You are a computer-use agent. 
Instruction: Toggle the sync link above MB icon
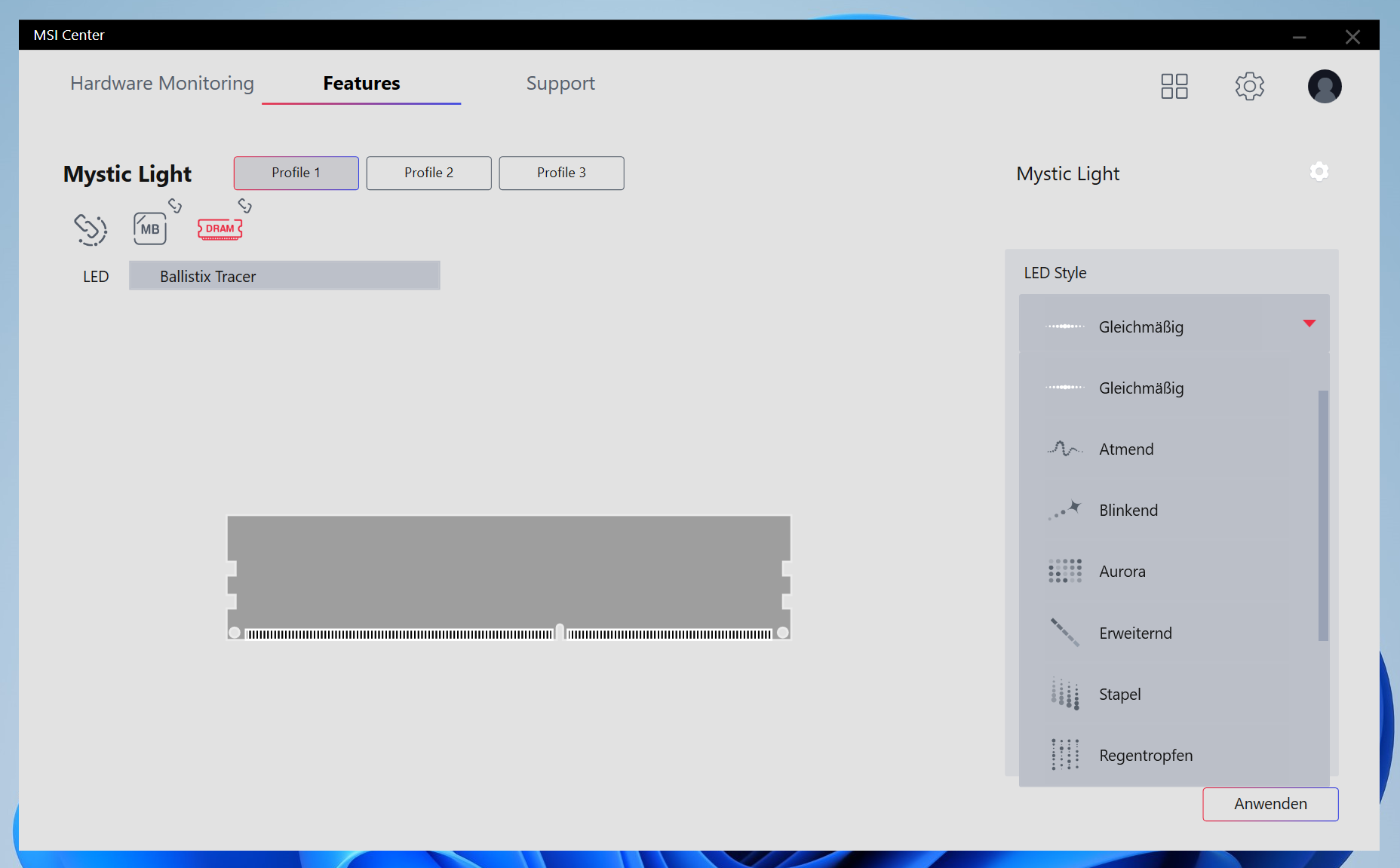click(175, 205)
